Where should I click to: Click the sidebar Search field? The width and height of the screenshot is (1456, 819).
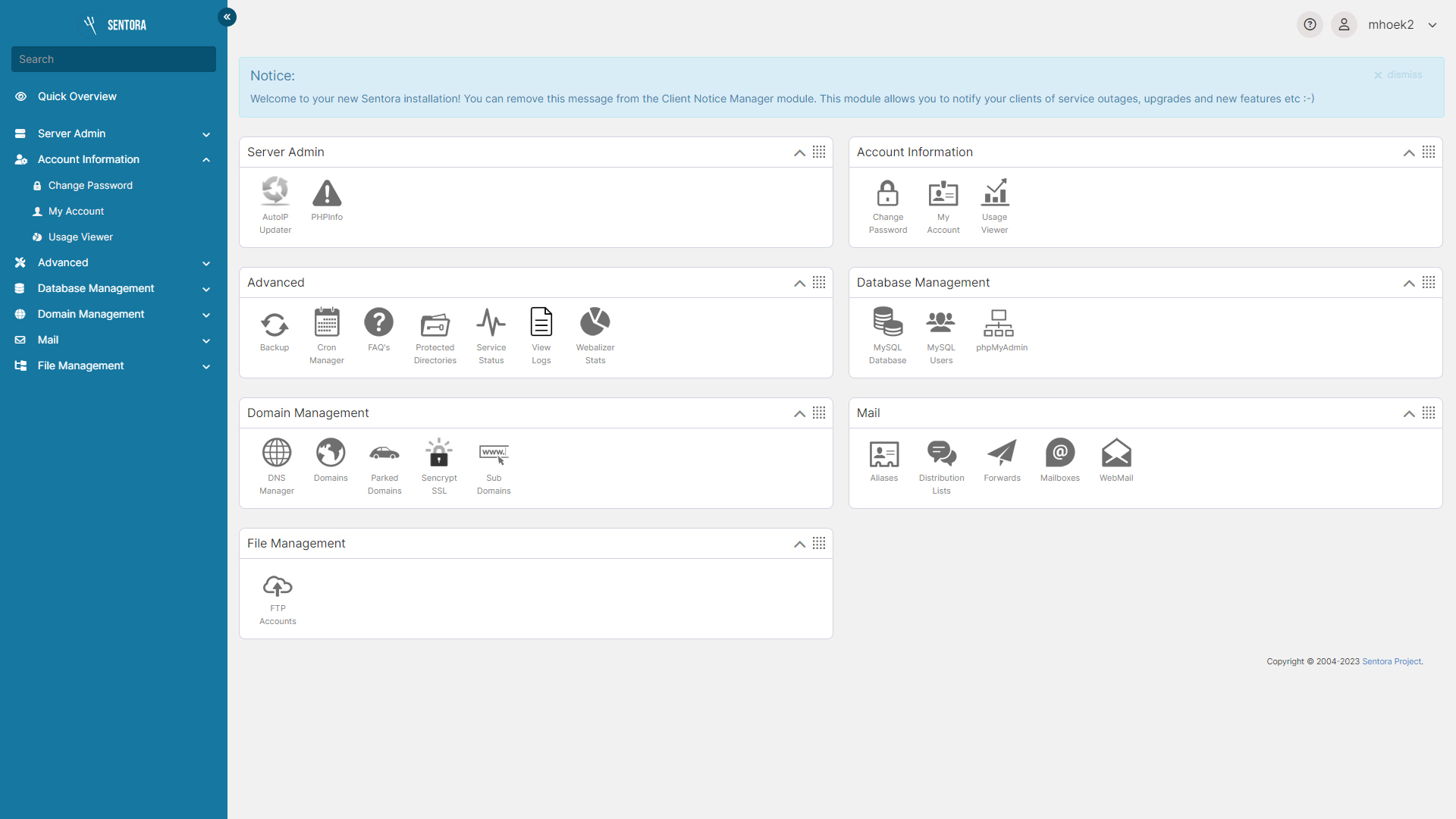point(114,59)
